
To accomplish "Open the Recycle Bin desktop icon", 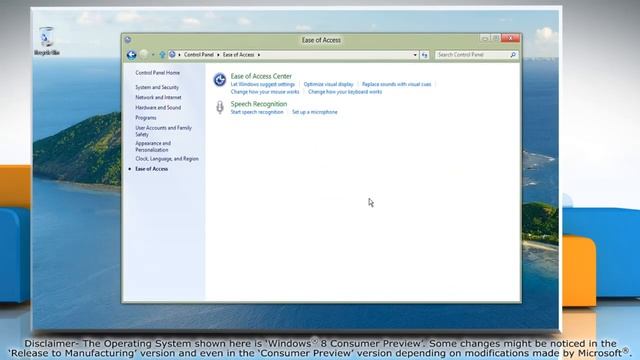I will point(47,41).
